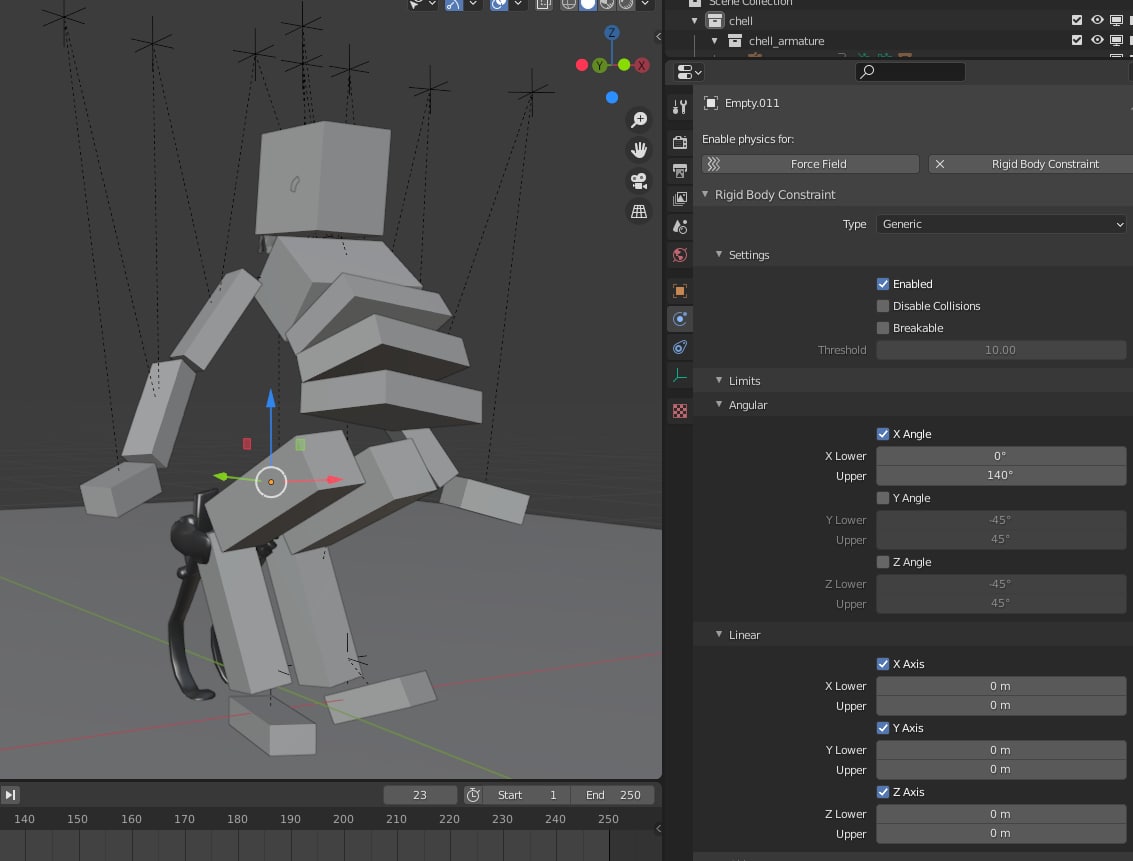This screenshot has width=1133, height=861.
Task: Click the negative Y green gizmo dot
Action: pos(624,64)
